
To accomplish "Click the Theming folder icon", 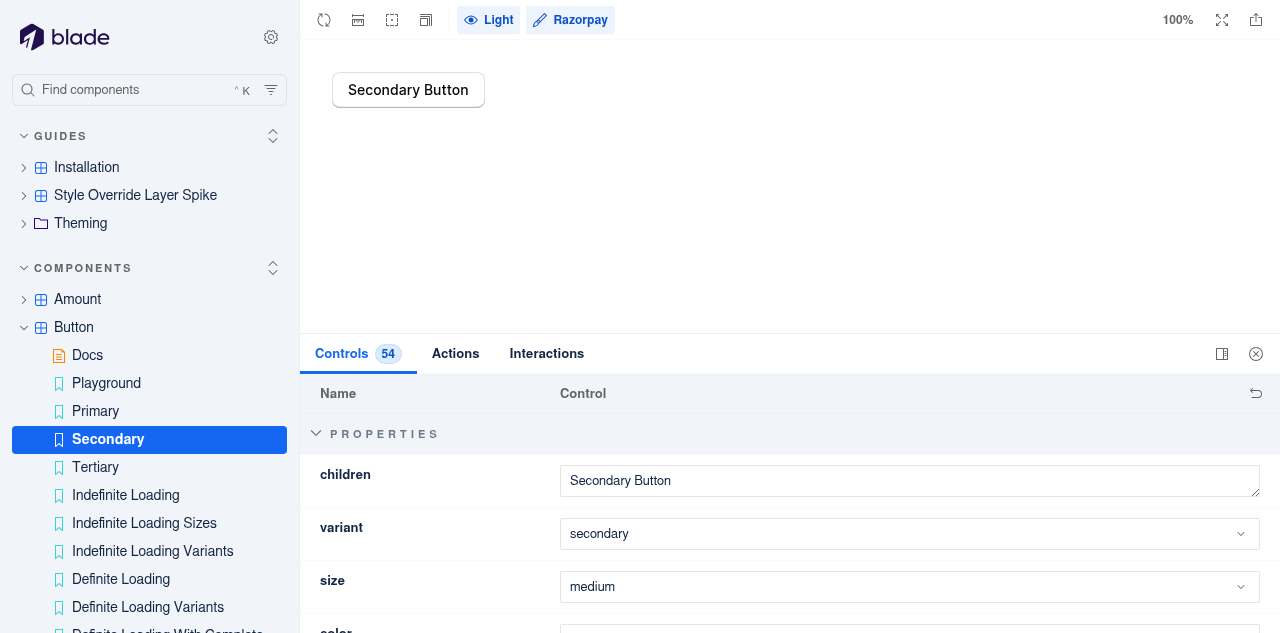I will [41, 224].
